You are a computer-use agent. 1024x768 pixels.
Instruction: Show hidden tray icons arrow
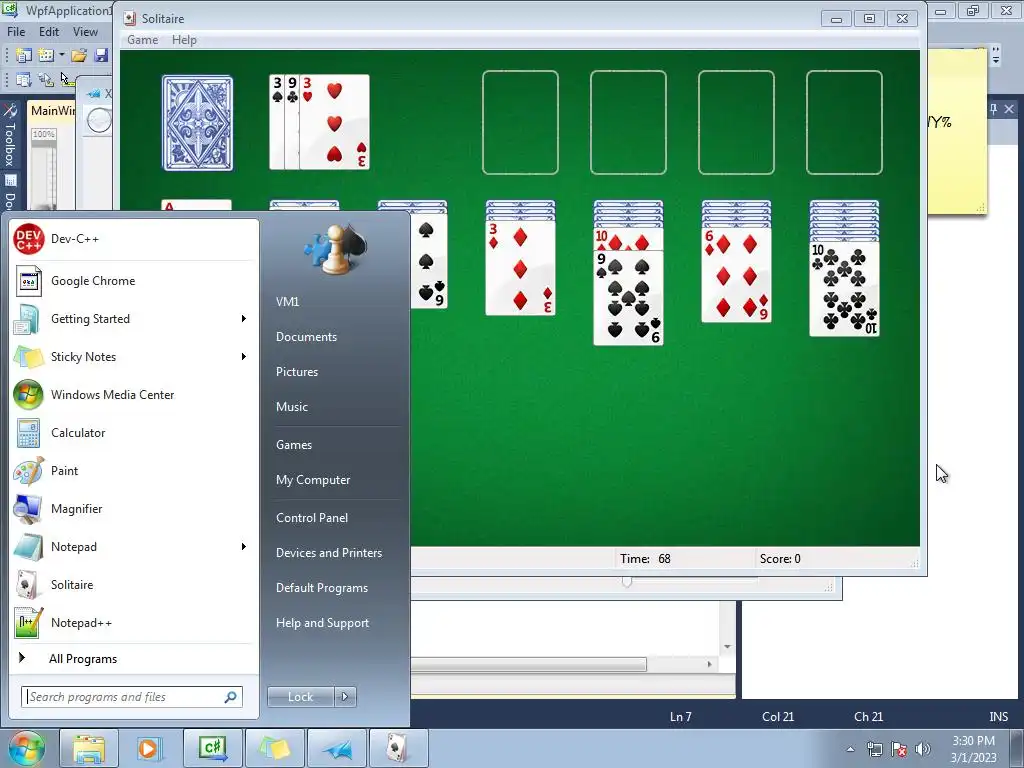click(x=850, y=749)
